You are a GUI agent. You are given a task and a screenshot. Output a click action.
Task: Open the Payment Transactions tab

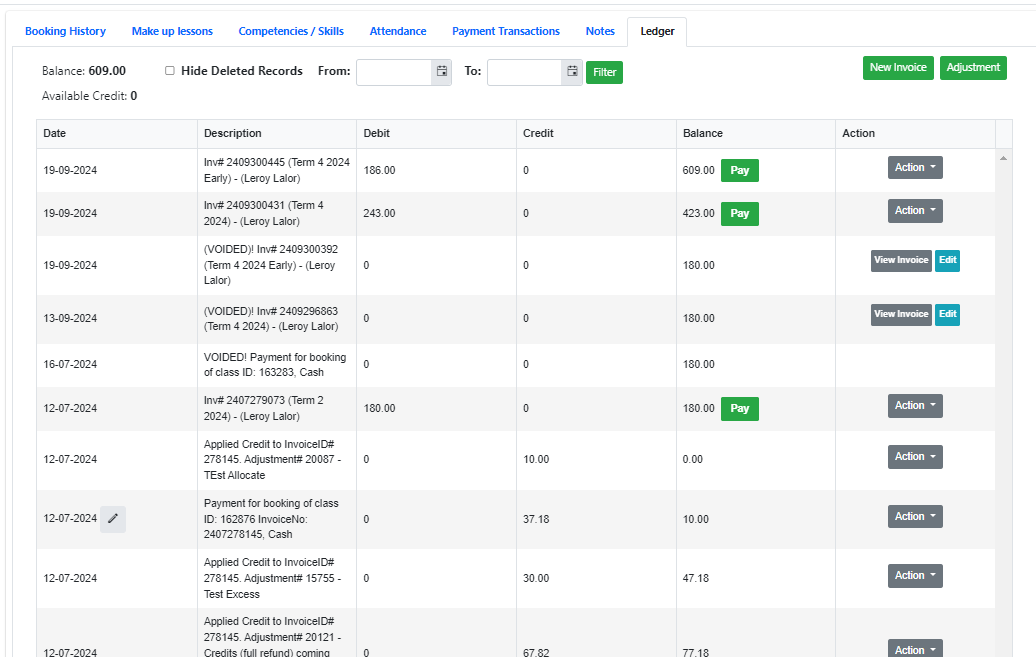[x=505, y=32]
